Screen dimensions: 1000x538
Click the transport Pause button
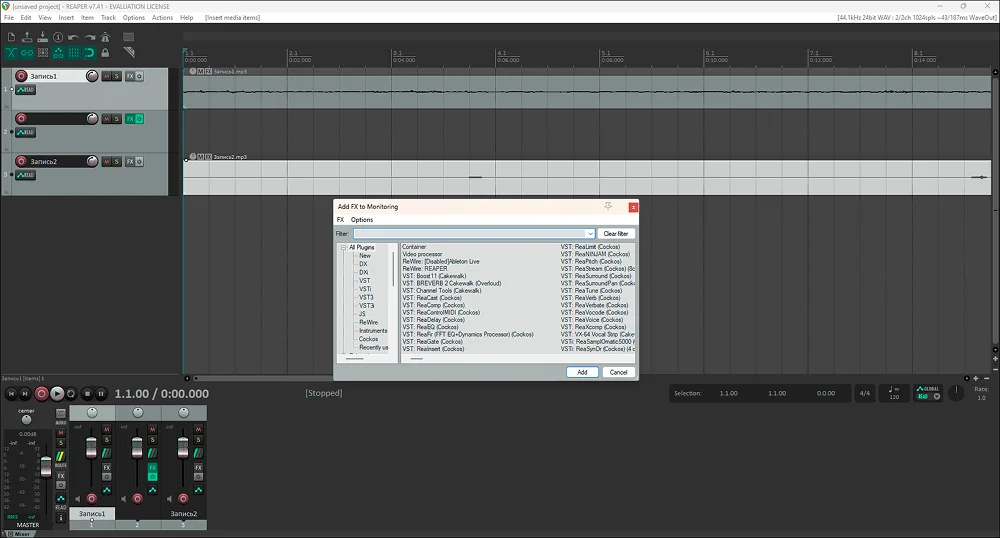[101, 394]
